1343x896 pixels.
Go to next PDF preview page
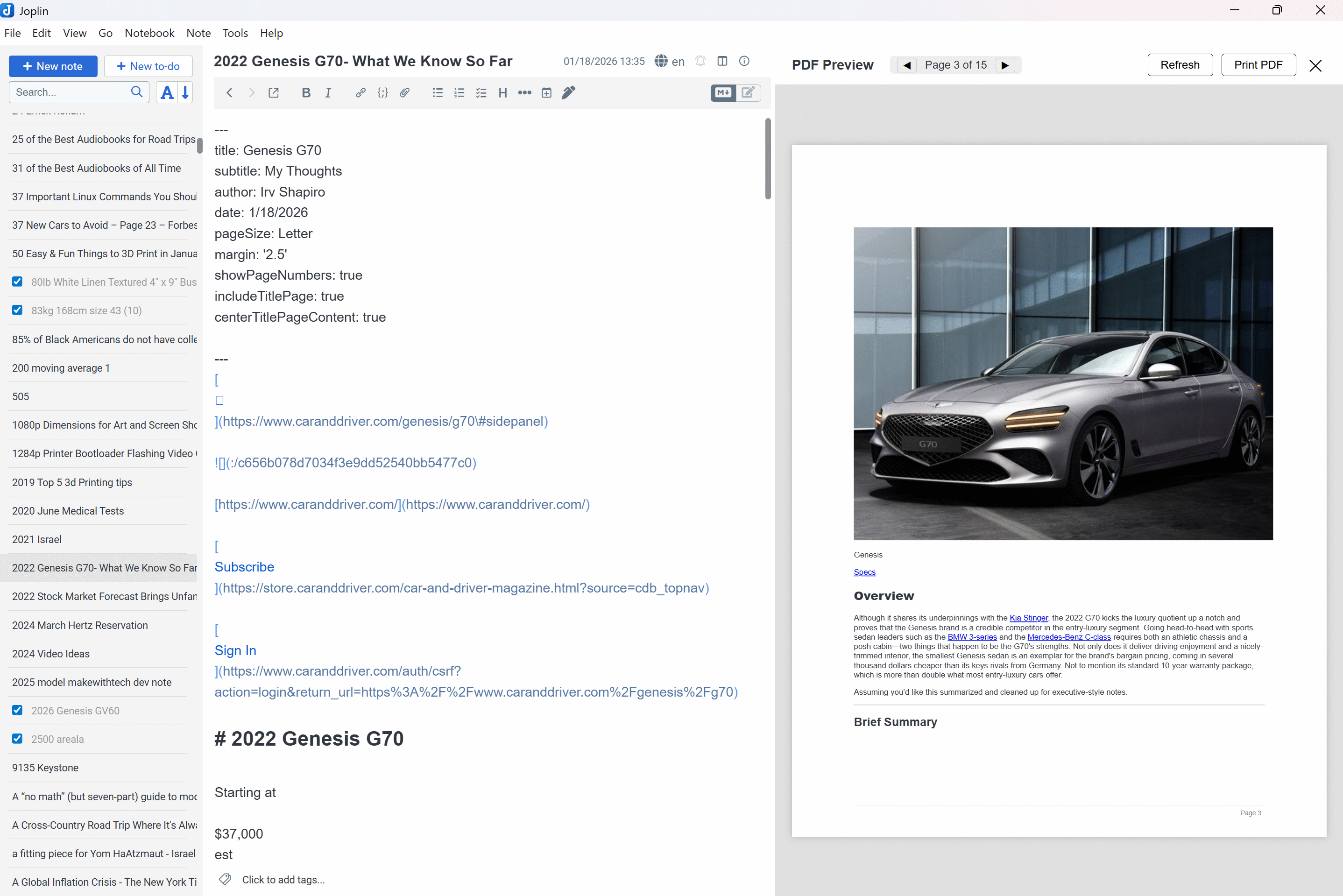click(1005, 65)
